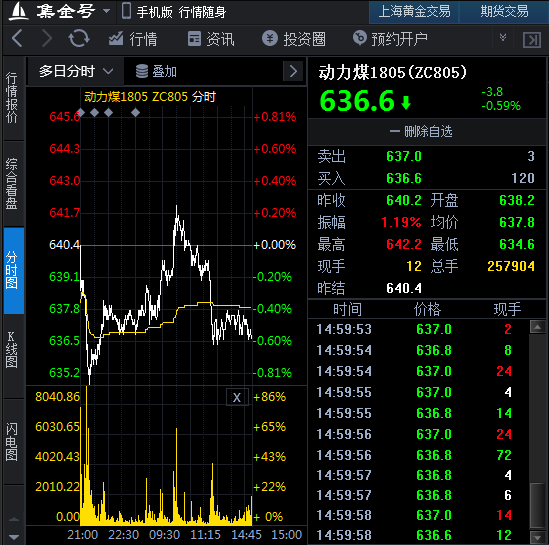This screenshot has height=545, width=549.
Task: Click the sidebar up arrow at bottom
Action: click(14, 519)
